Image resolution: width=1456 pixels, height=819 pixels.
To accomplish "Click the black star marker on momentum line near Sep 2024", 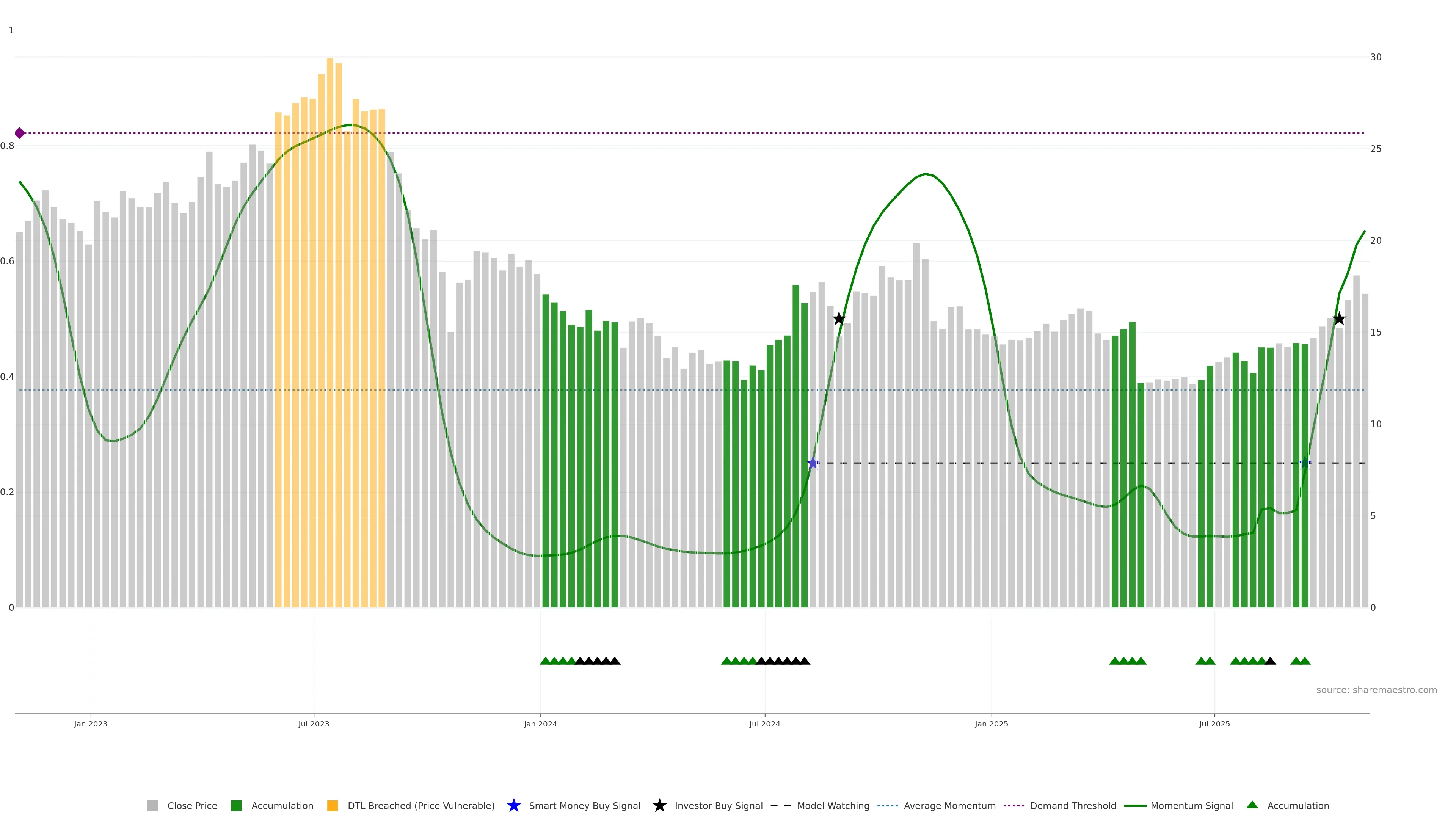I will 839,319.
